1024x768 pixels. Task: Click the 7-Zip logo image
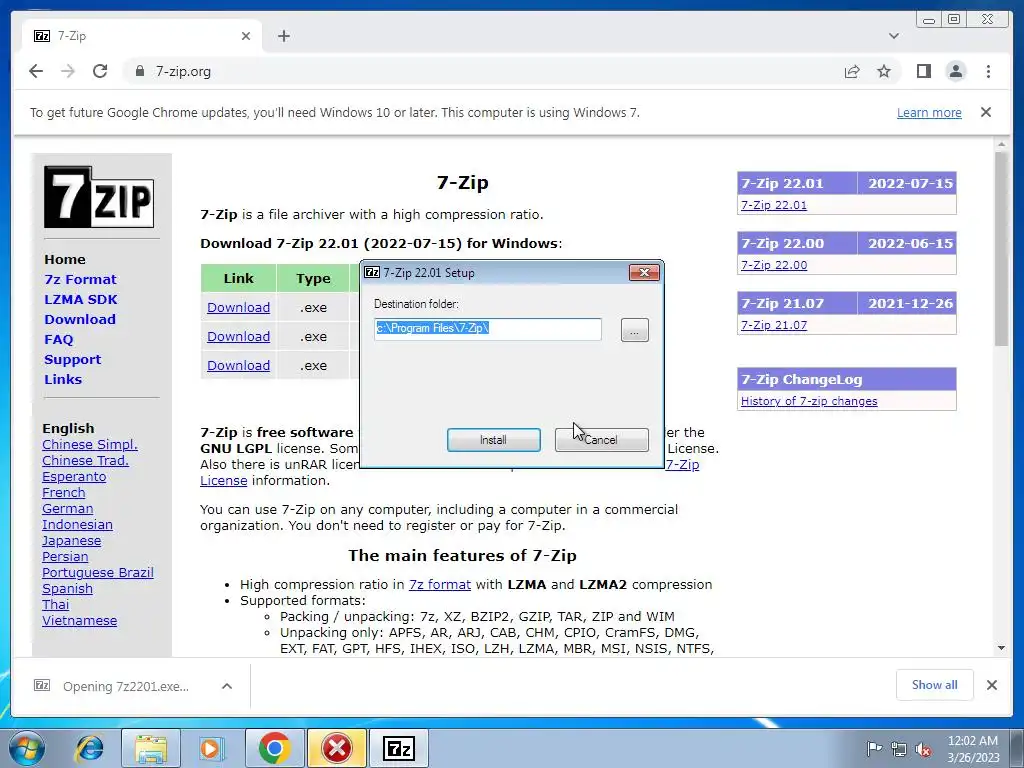[x=99, y=197]
